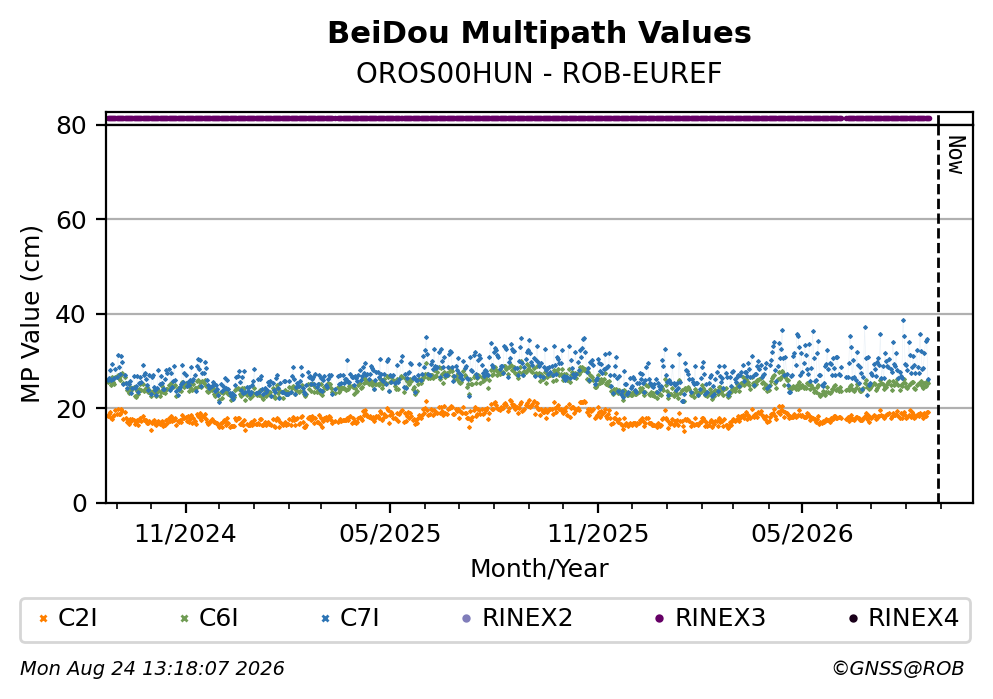The image size is (993, 699).
Task: Select the C6I legend label
Action: pos(218,618)
